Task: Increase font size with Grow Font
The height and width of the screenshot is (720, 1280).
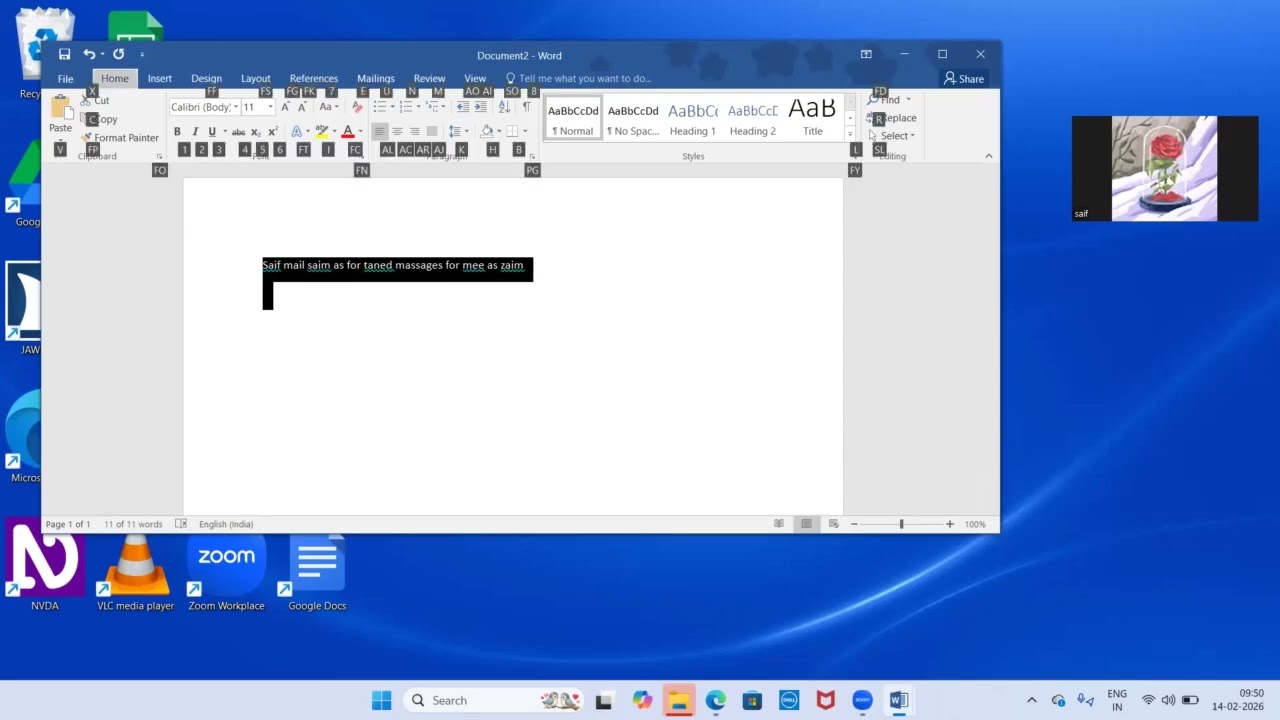Action: pos(285,107)
